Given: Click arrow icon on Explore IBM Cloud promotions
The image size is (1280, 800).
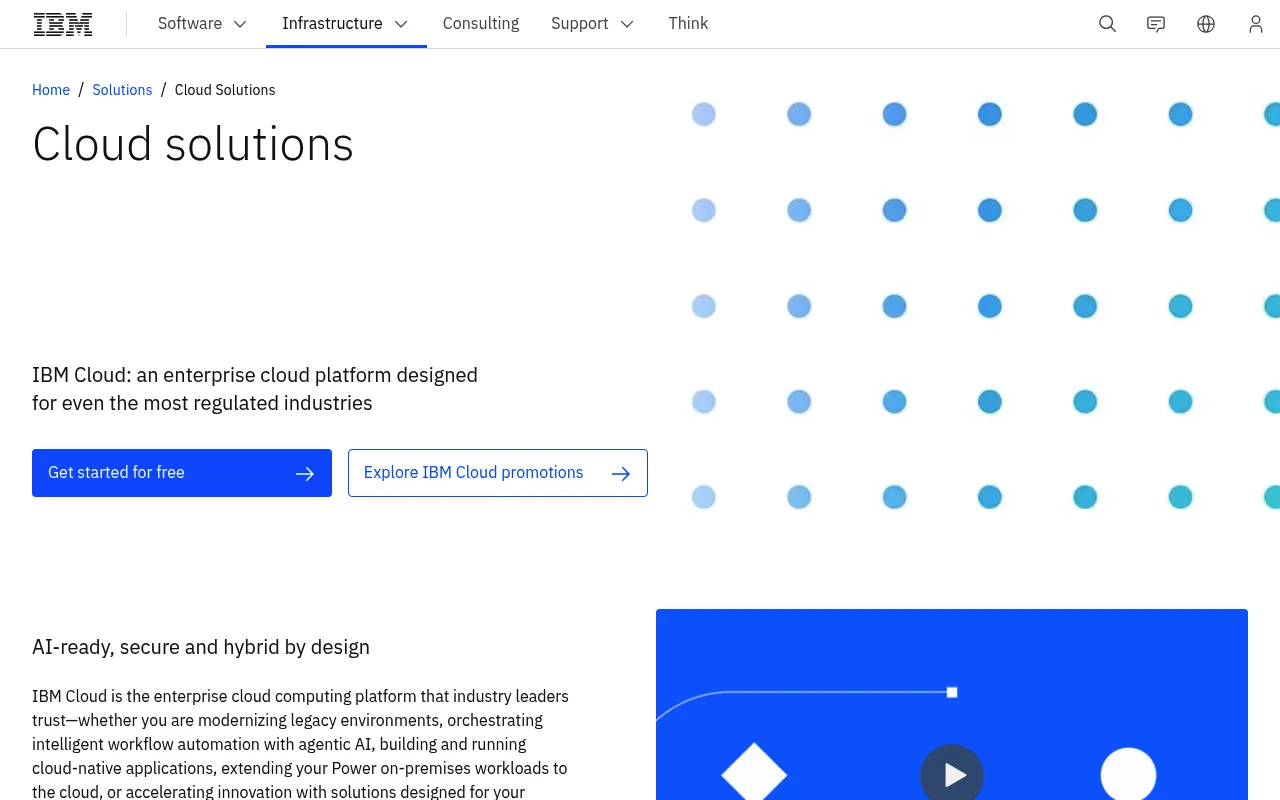Looking at the screenshot, I should 621,473.
